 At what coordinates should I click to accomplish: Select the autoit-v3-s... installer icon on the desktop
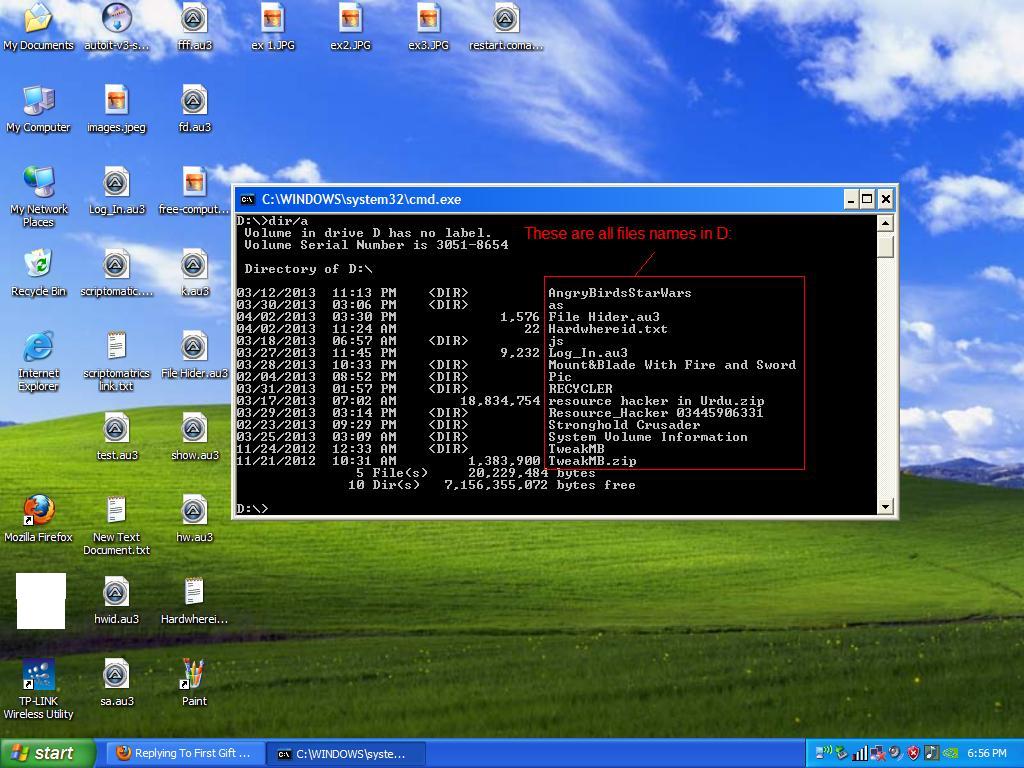(116, 26)
